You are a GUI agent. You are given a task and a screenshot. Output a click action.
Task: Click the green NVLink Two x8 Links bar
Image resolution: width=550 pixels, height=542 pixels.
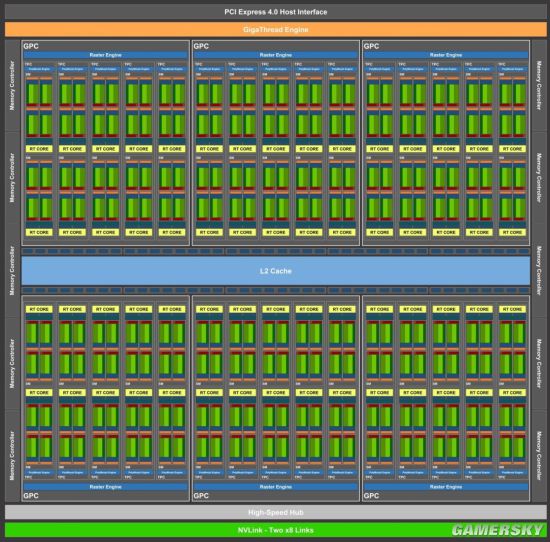point(275,530)
